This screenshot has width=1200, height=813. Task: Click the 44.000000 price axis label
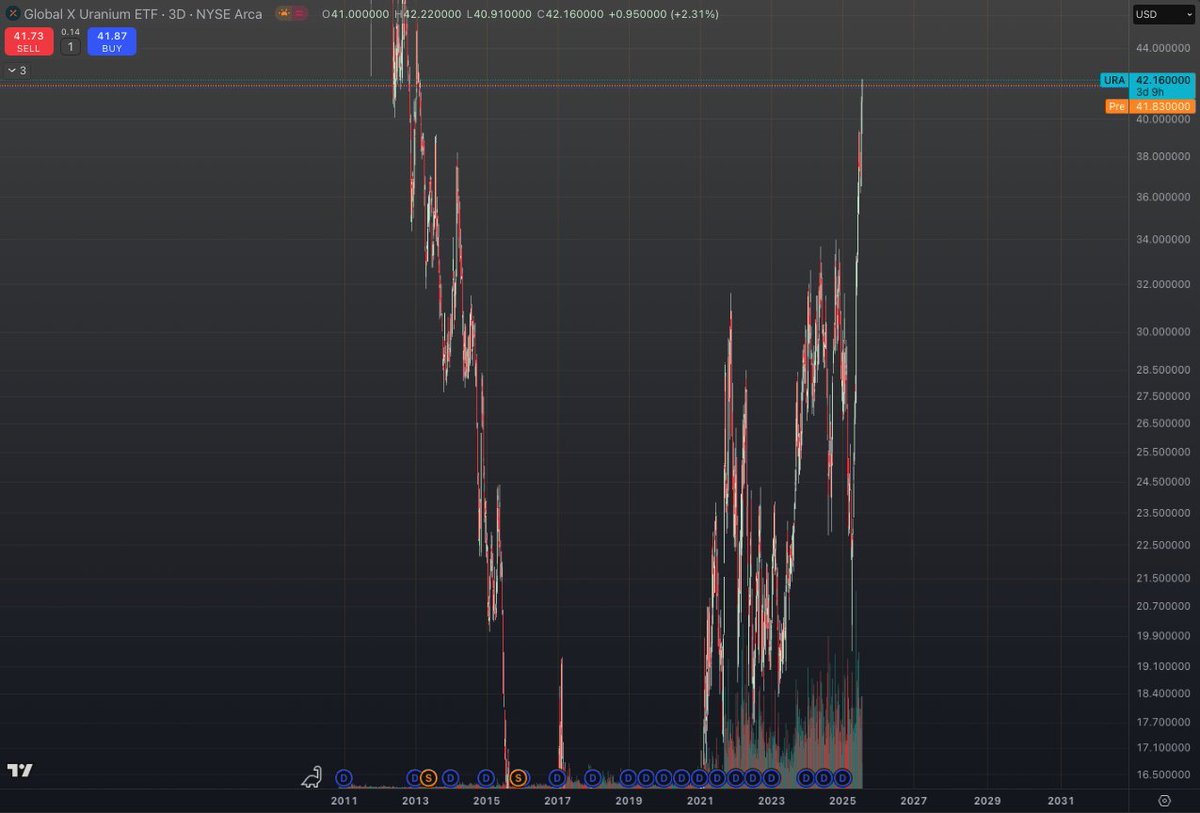pos(1162,48)
